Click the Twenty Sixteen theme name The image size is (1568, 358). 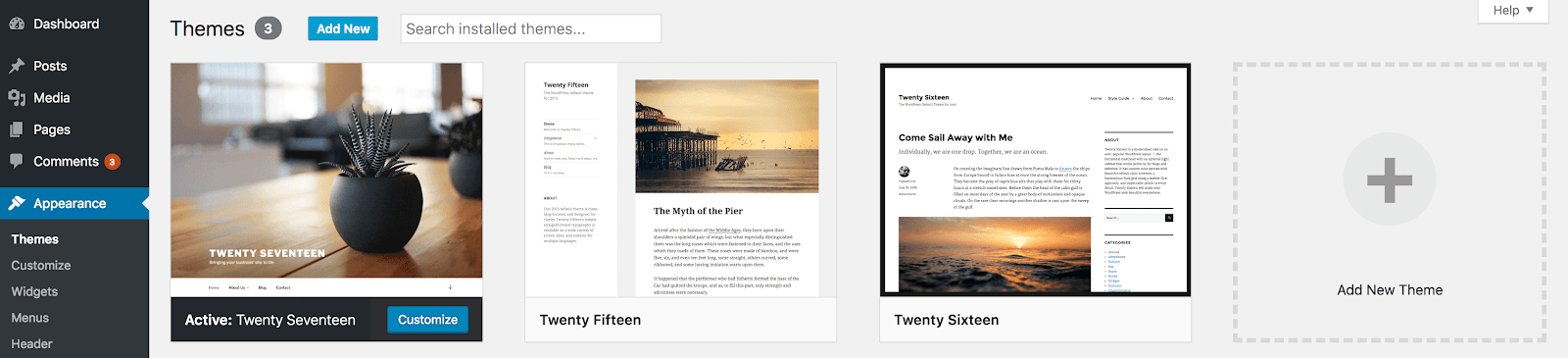947,320
